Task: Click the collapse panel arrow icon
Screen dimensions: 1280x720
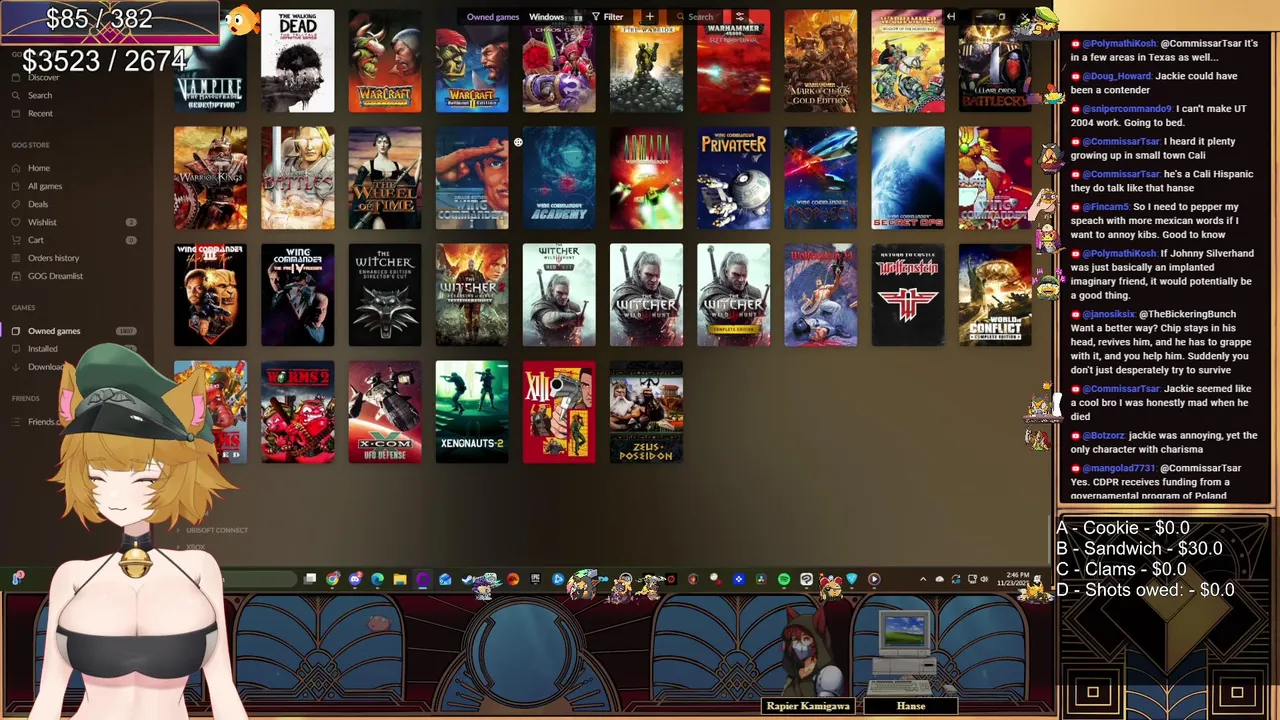Action: [x=951, y=17]
